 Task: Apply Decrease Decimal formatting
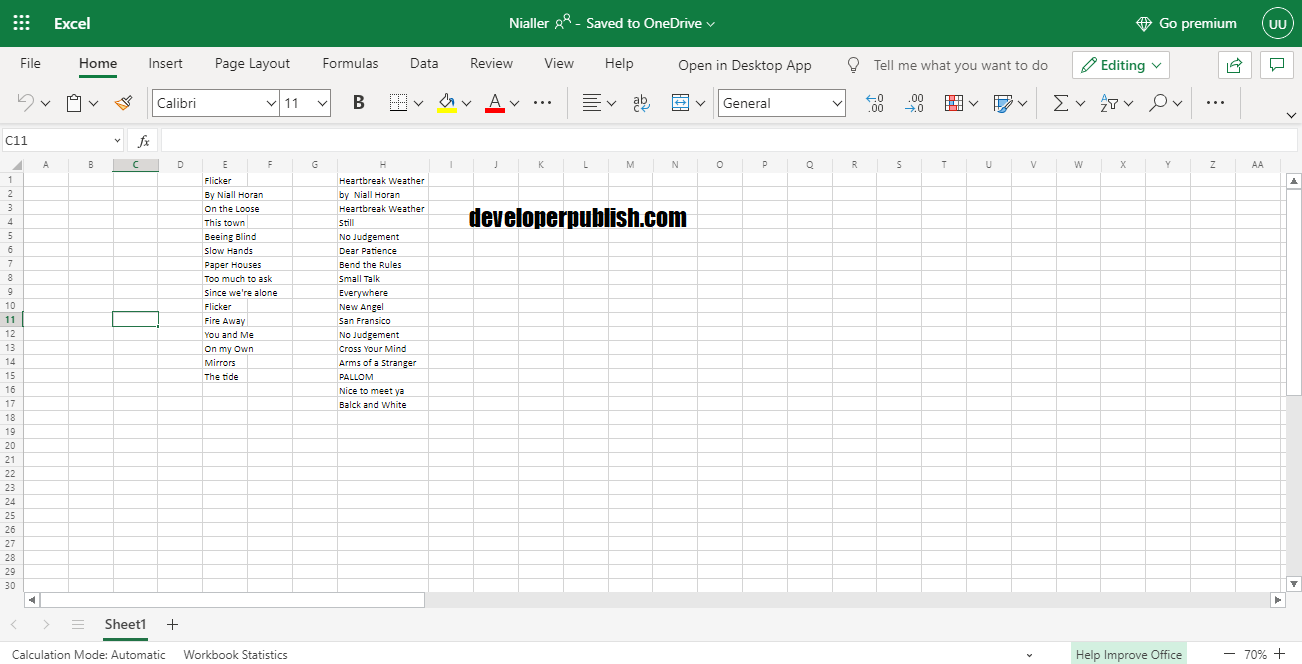914,102
